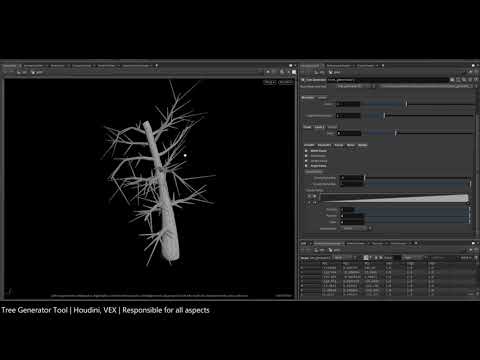Click inside the ramp curve editor
This screenshot has width=480, height=360.
tap(394, 198)
